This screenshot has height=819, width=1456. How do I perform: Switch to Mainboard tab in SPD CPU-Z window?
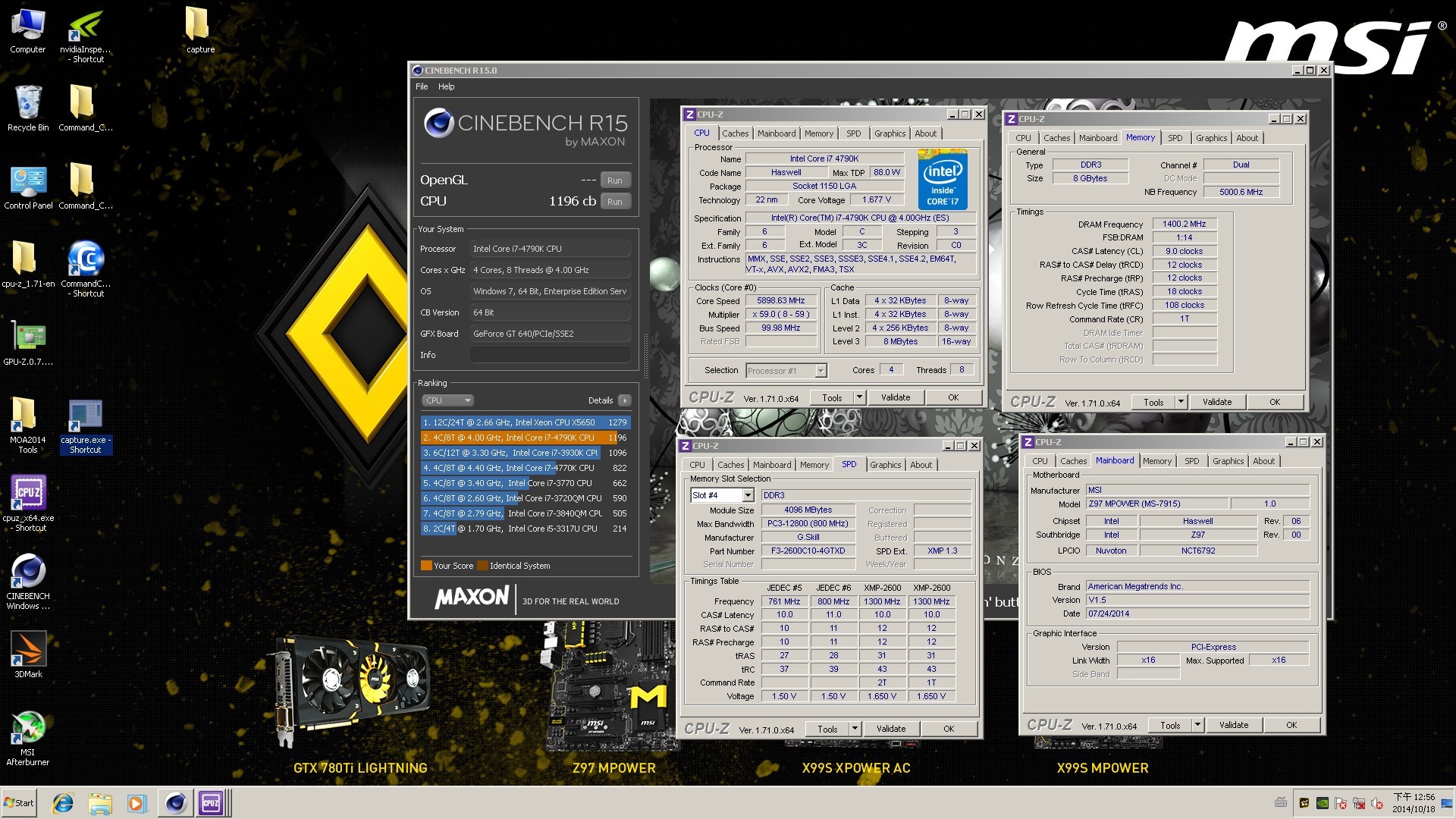pos(772,465)
